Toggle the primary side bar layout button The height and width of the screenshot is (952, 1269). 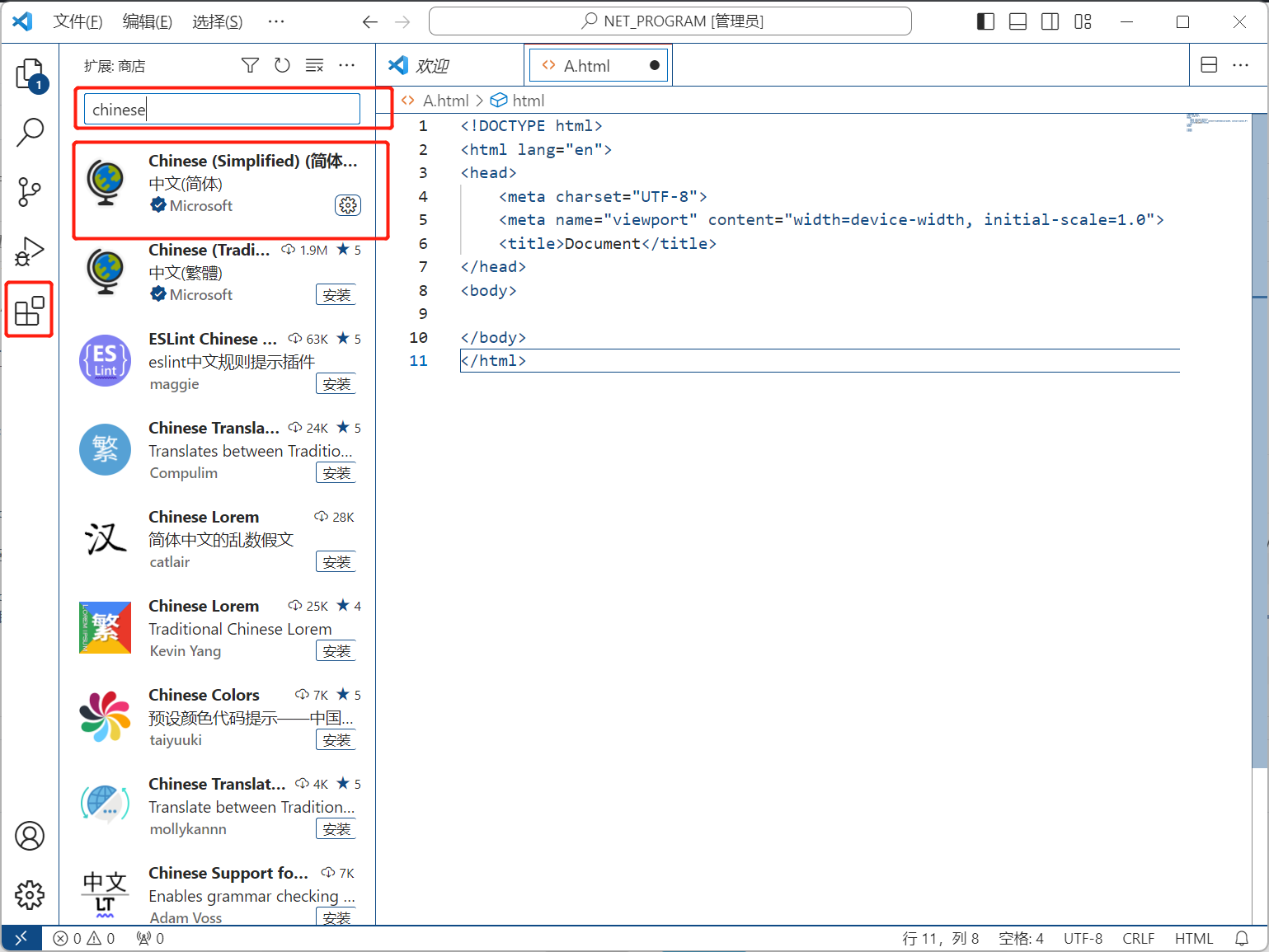(x=985, y=21)
